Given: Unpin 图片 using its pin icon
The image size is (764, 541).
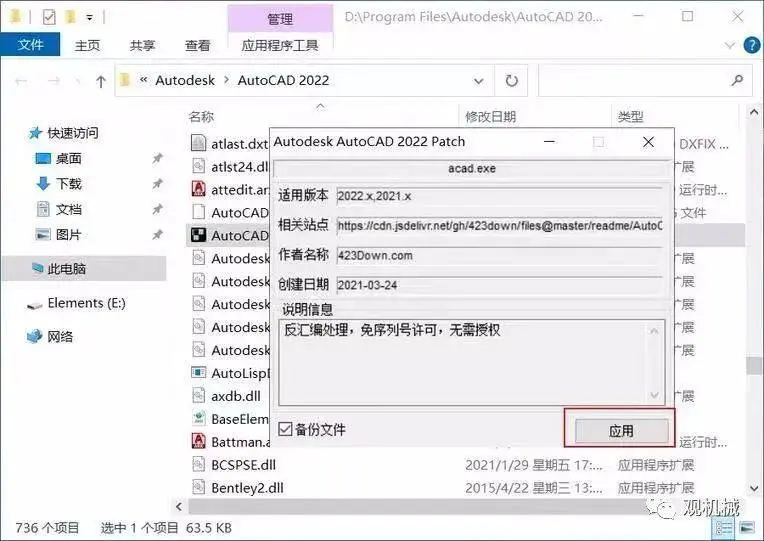Looking at the screenshot, I should (157, 235).
